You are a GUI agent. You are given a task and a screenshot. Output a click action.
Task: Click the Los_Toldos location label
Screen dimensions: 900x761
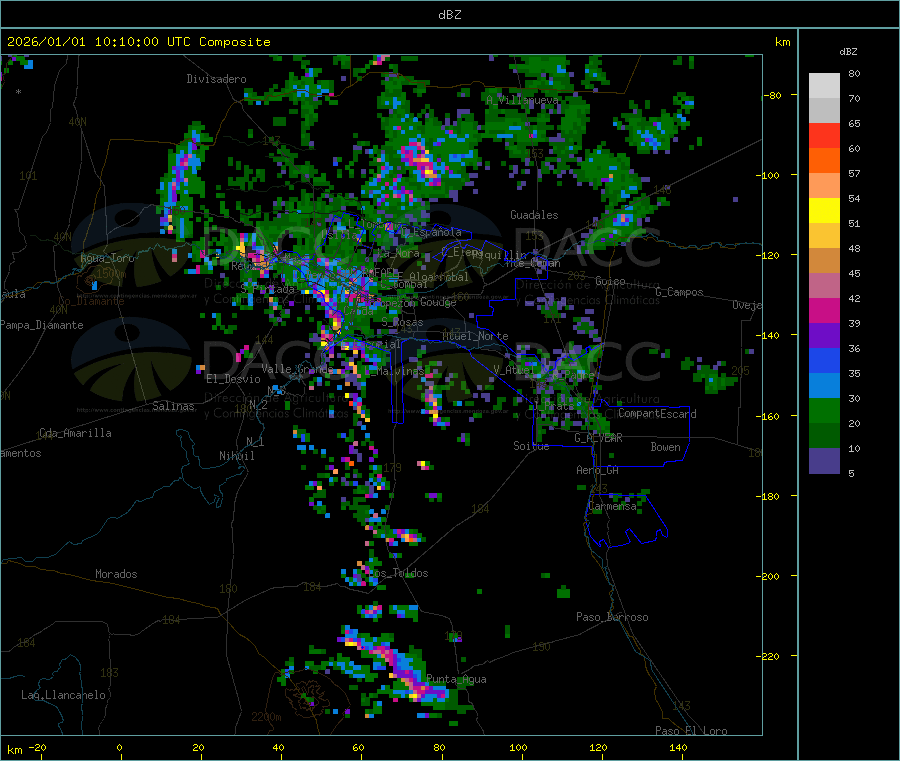tap(398, 573)
